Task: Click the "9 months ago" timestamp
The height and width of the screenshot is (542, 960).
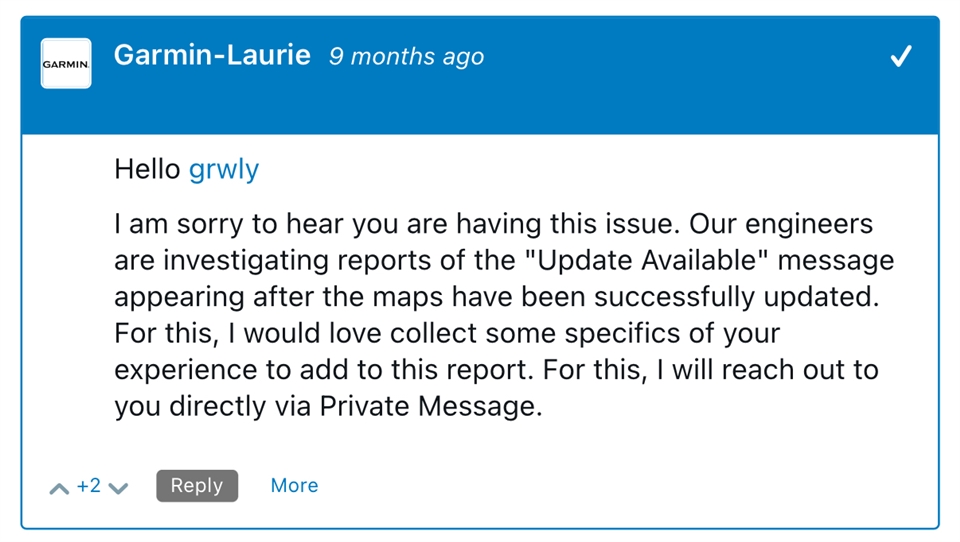Action: pyautogui.click(x=407, y=56)
